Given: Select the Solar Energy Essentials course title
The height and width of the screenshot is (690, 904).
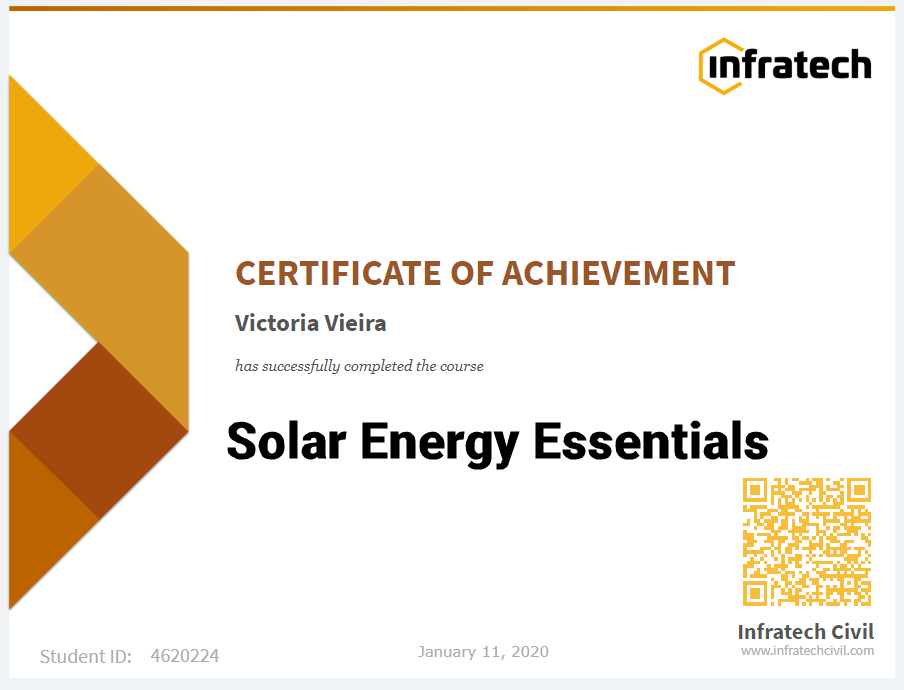Looking at the screenshot, I should pos(497,440).
